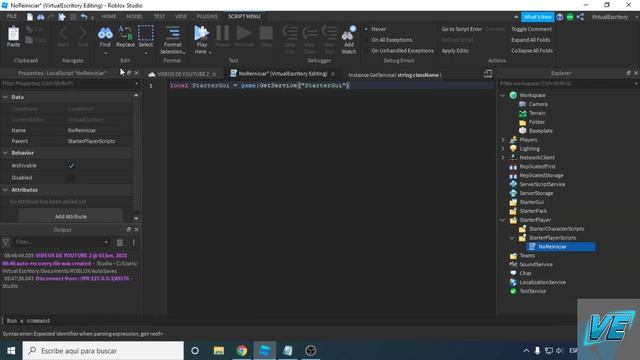The image size is (640, 360).
Task: Click the Step Over debugger icon
Action: (310, 33)
